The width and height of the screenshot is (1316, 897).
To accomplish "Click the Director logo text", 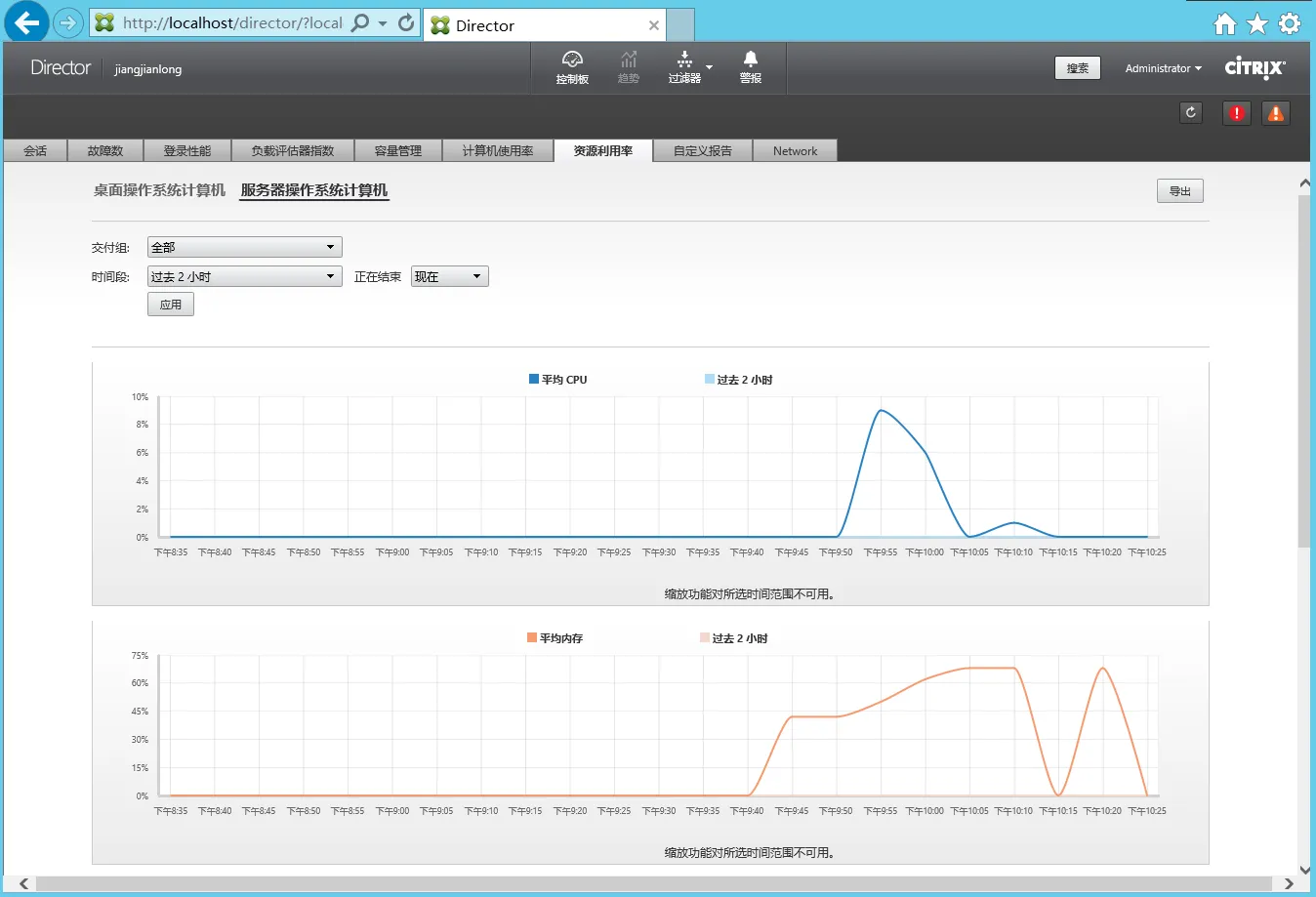I will (x=61, y=67).
